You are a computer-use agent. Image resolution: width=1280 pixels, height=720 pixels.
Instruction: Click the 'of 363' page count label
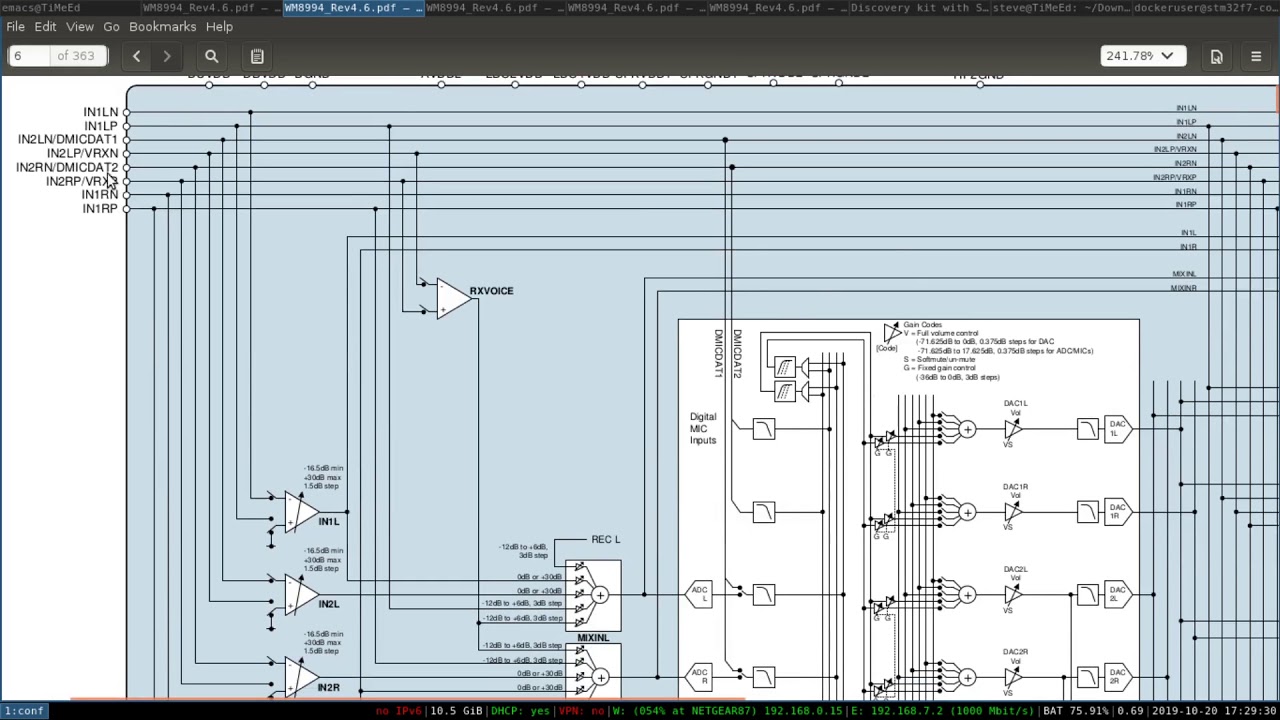point(76,56)
